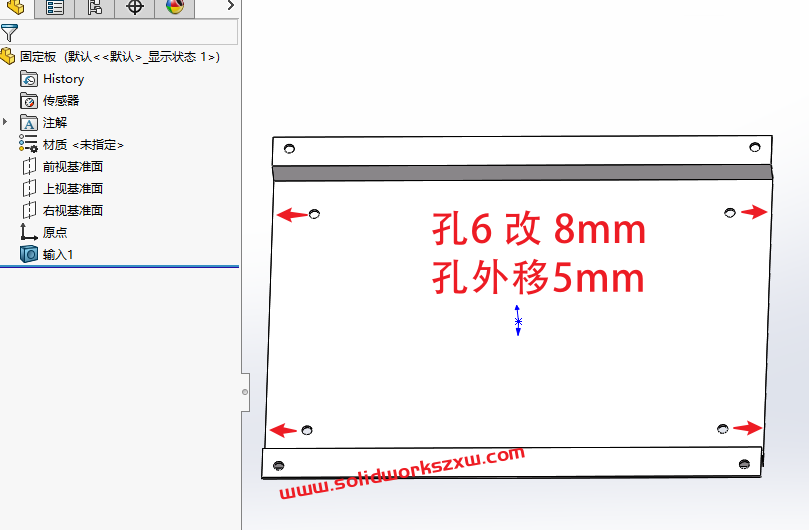The image size is (809, 530).
Task: Select the 传感器 sensors folder
Action: [60, 101]
